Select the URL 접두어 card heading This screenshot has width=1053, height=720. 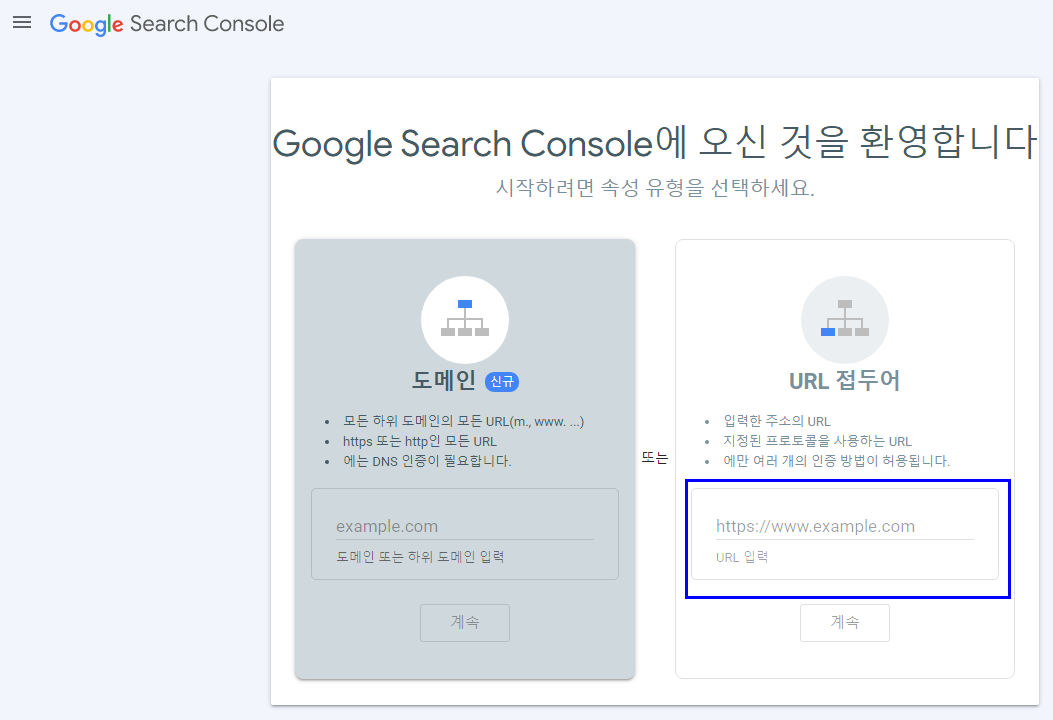click(845, 381)
